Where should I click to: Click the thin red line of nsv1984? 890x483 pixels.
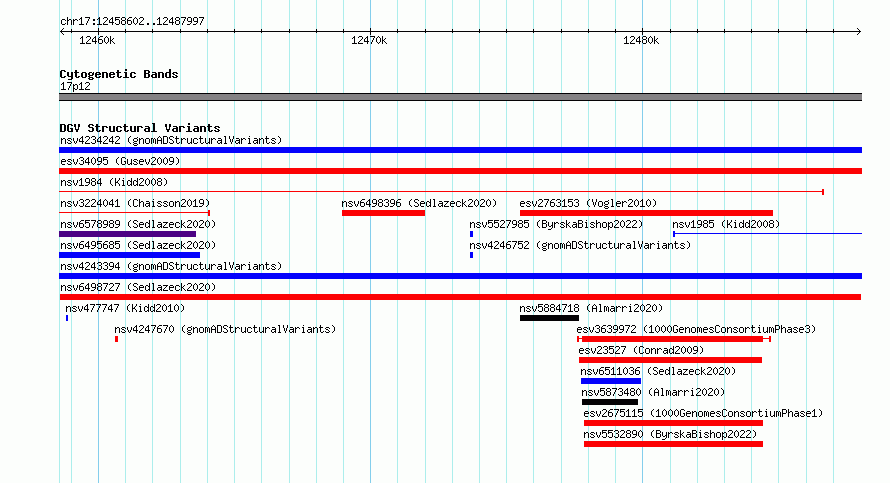pos(442,192)
